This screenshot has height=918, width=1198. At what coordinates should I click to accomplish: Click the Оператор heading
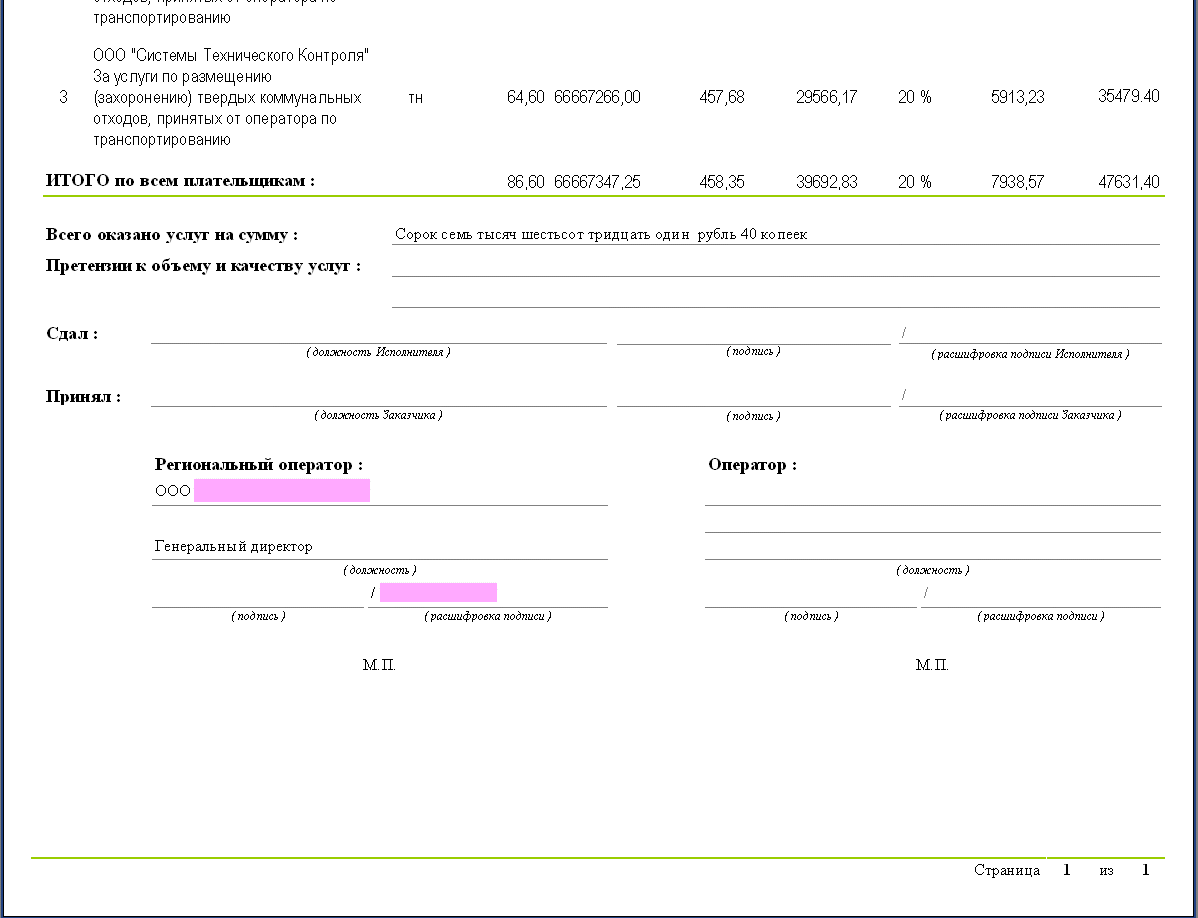point(752,465)
